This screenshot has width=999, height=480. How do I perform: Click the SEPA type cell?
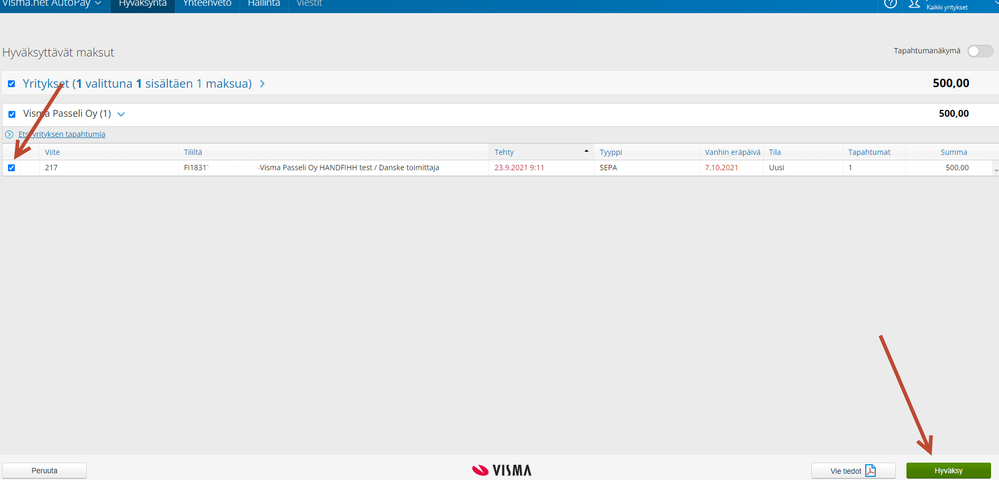click(x=647, y=168)
